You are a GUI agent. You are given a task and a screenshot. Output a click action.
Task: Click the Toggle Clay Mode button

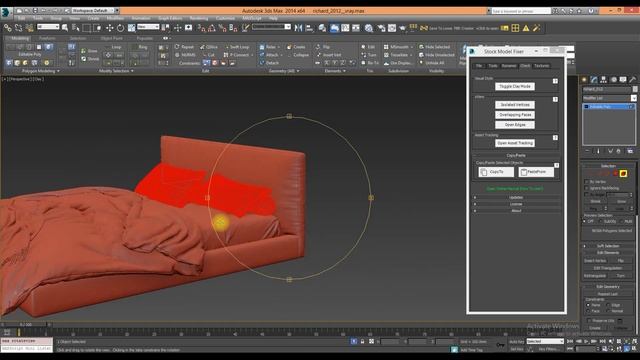pyautogui.click(x=515, y=87)
